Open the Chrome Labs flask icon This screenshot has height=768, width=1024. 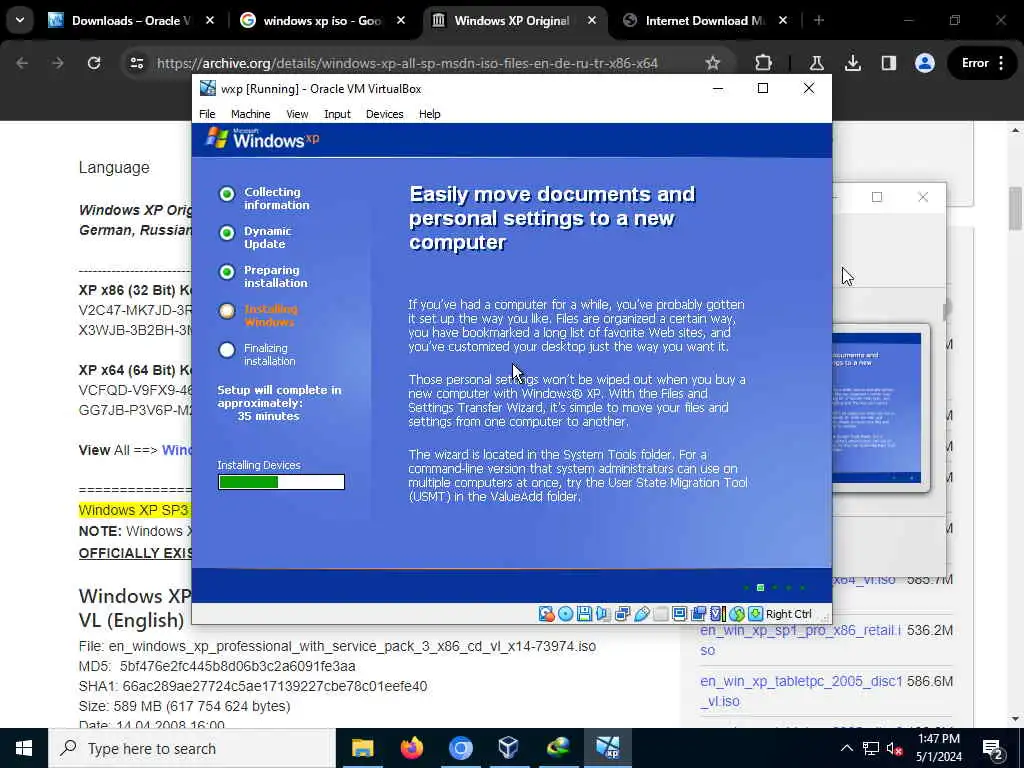point(816,63)
